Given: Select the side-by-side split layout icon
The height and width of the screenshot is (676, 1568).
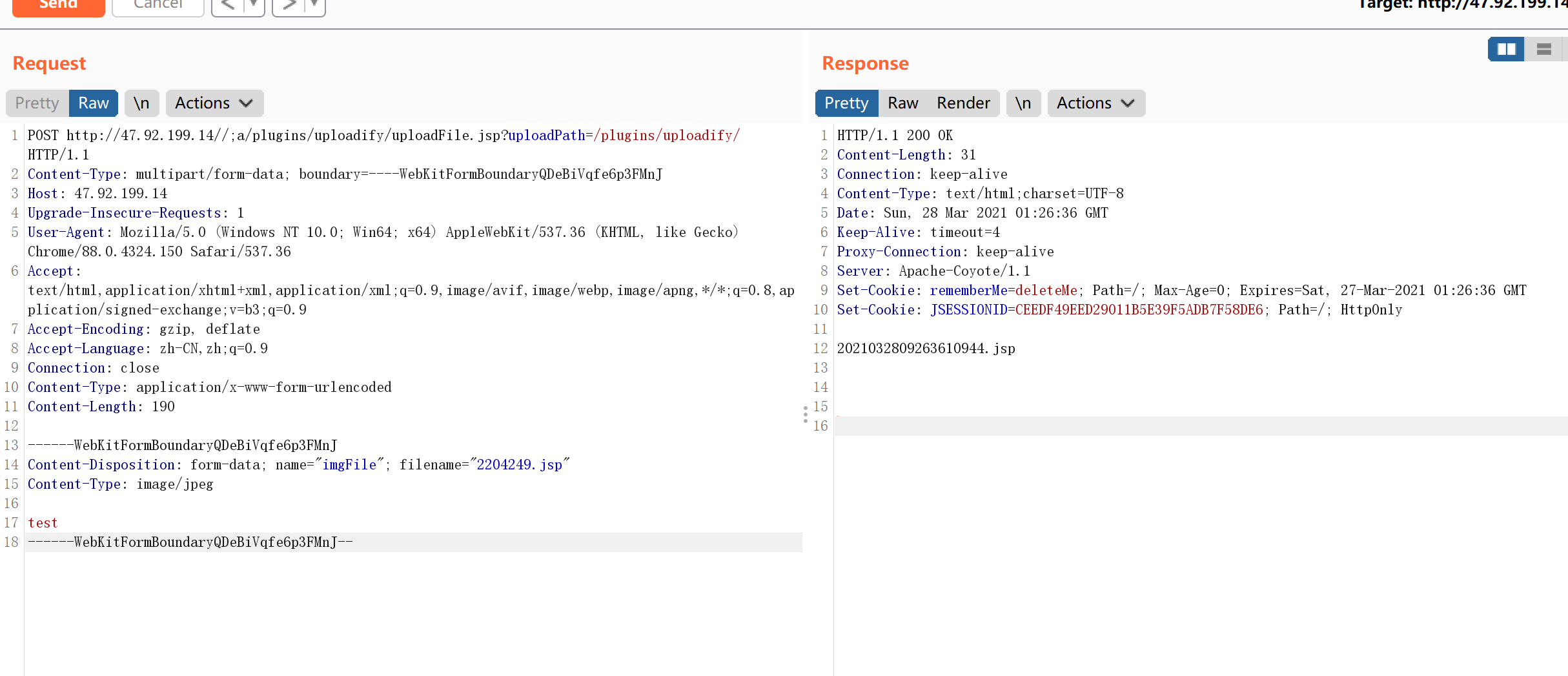Looking at the screenshot, I should tap(1506, 49).
